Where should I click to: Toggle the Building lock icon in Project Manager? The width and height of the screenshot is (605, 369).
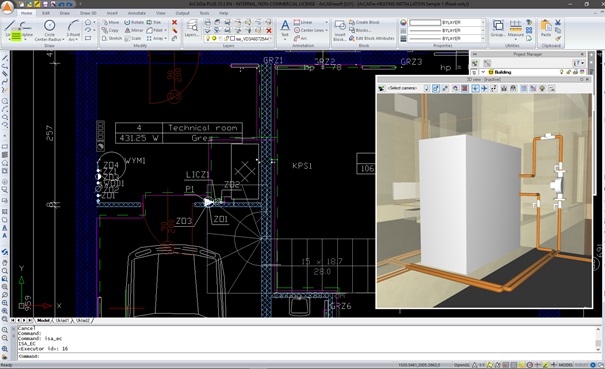tap(568, 72)
